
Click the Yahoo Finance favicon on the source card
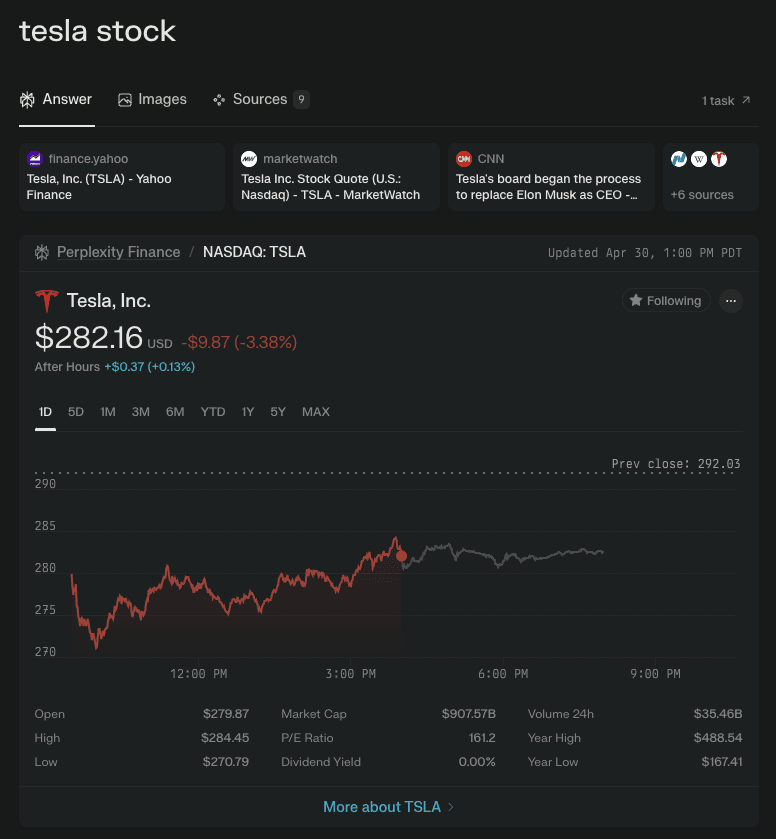(35, 158)
